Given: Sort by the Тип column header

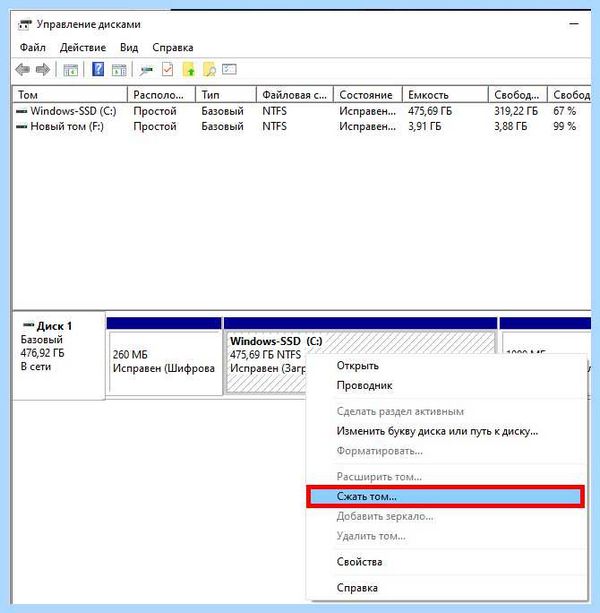Looking at the screenshot, I should coord(226,95).
